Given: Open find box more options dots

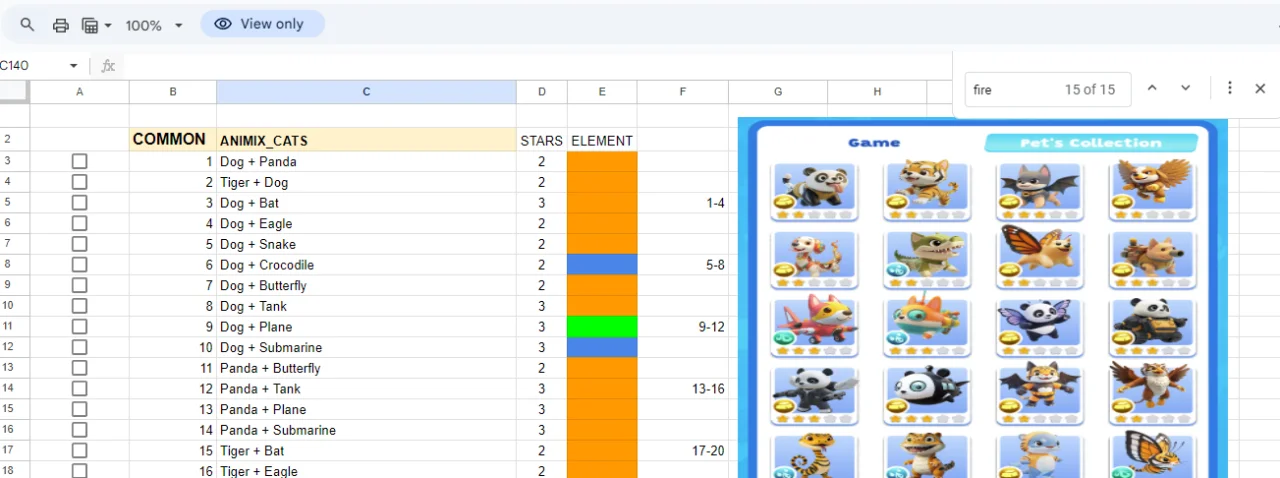Looking at the screenshot, I should (1230, 88).
